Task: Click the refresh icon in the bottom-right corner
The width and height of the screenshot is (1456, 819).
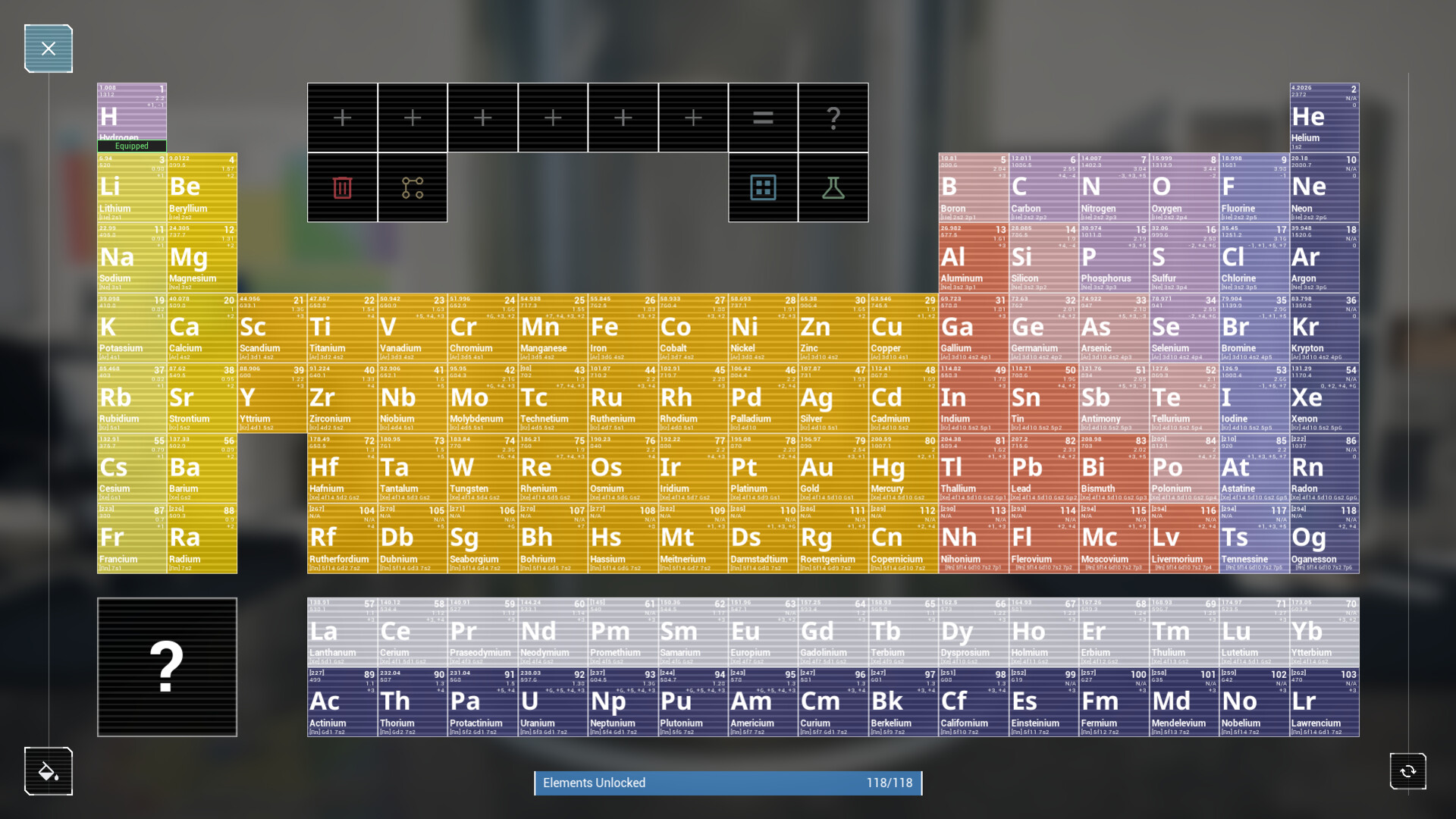Action: pyautogui.click(x=1407, y=771)
